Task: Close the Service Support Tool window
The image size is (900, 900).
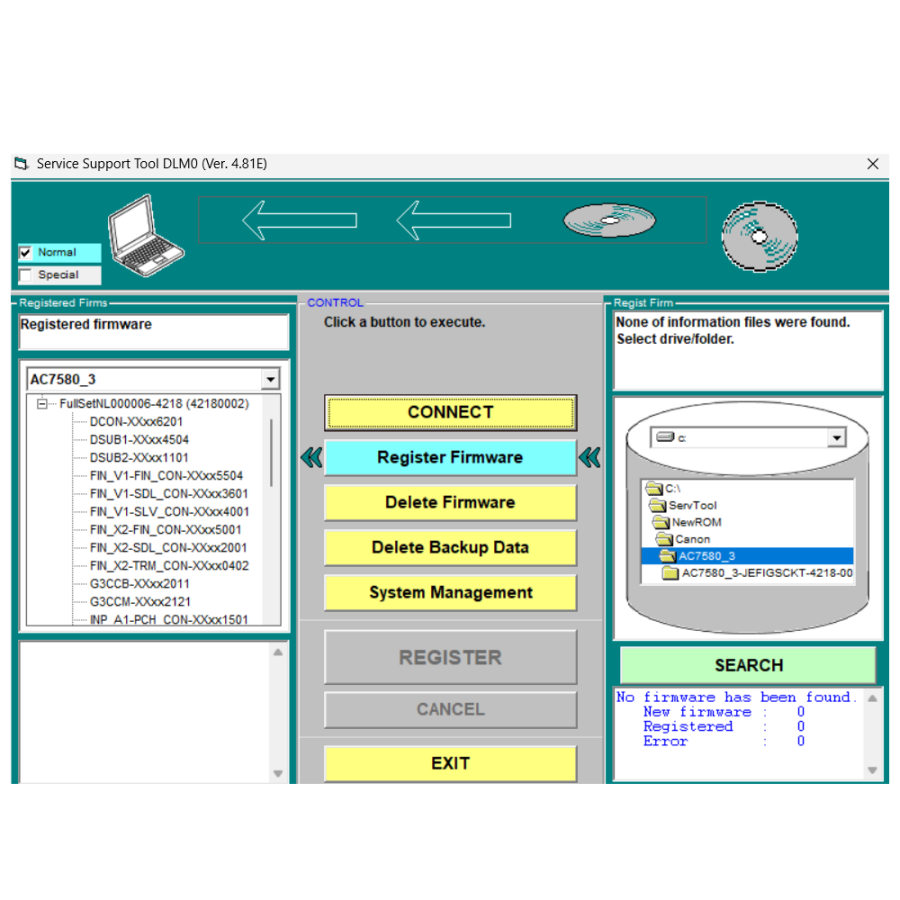Action: (873, 164)
